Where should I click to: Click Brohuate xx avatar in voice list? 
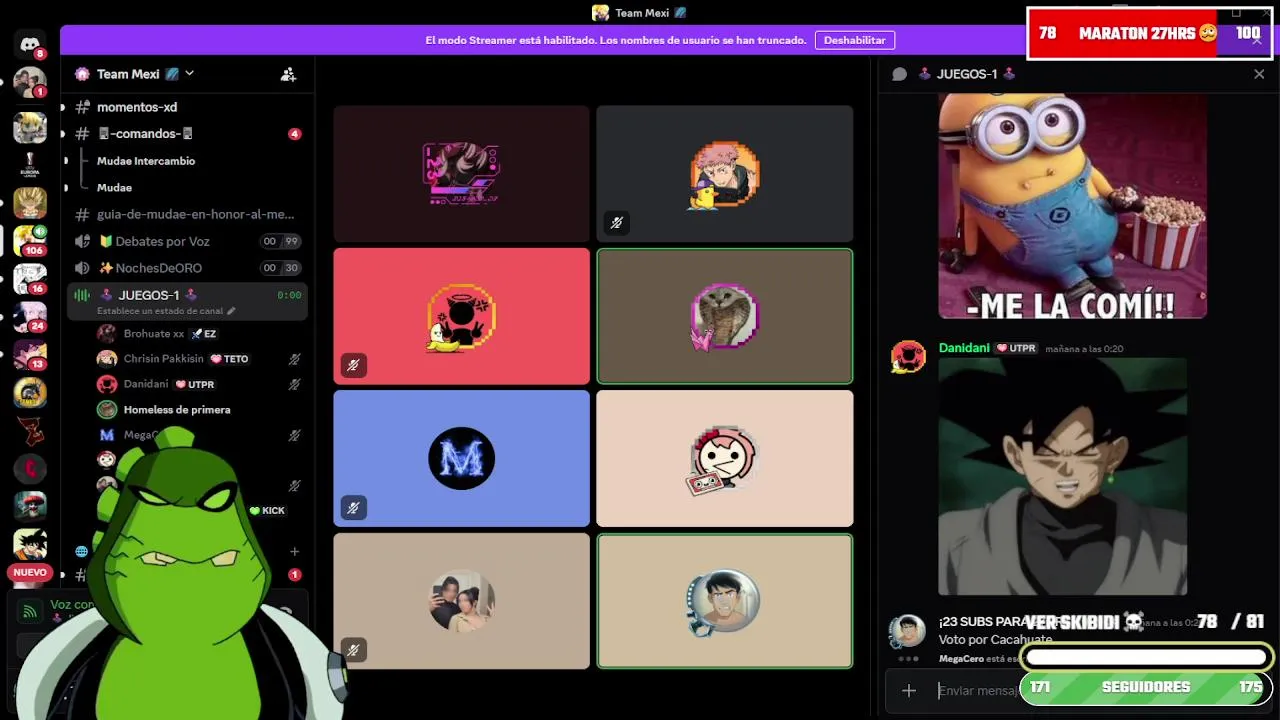[x=107, y=334]
